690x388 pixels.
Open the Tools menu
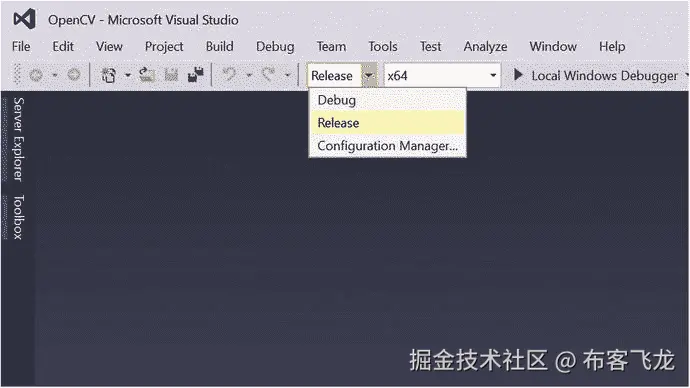pos(383,47)
